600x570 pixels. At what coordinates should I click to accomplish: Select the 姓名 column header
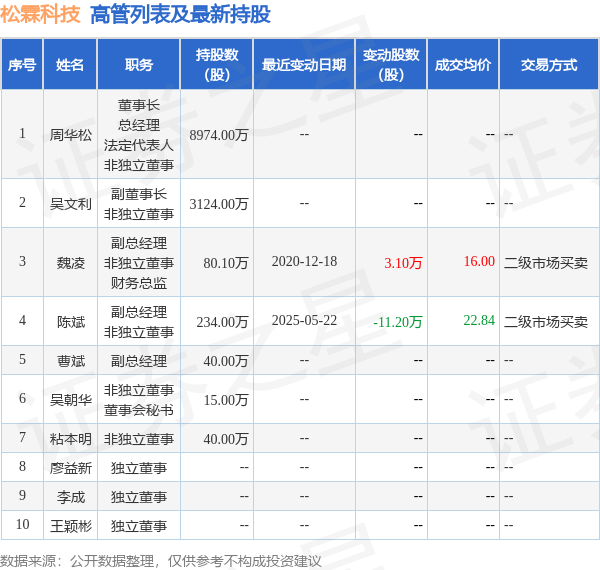(70, 65)
